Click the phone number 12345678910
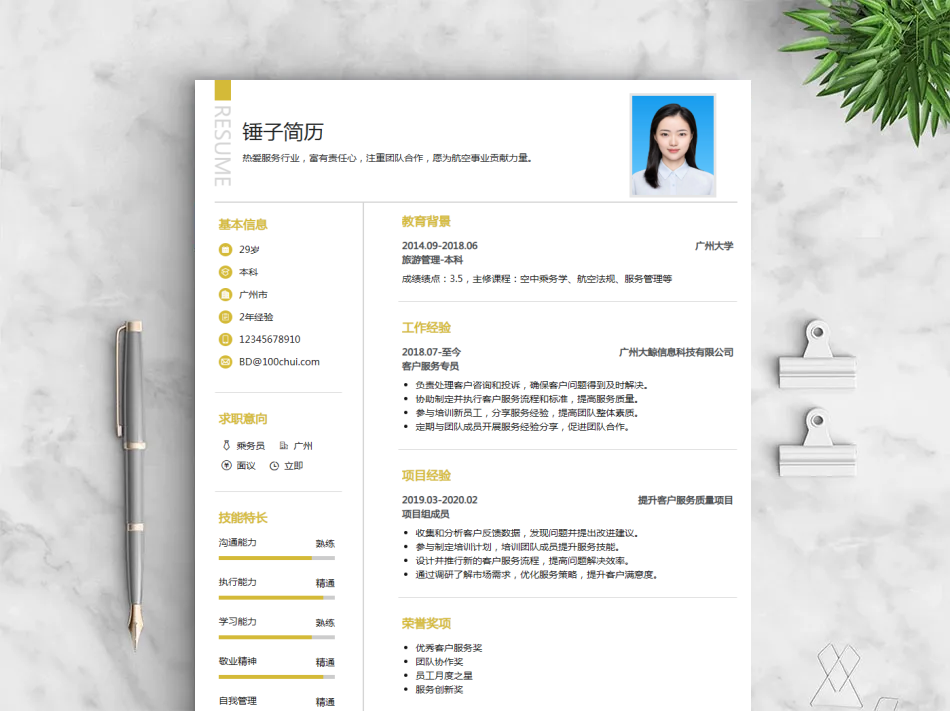Image resolution: width=950 pixels, height=711 pixels. pyautogui.click(x=270, y=339)
